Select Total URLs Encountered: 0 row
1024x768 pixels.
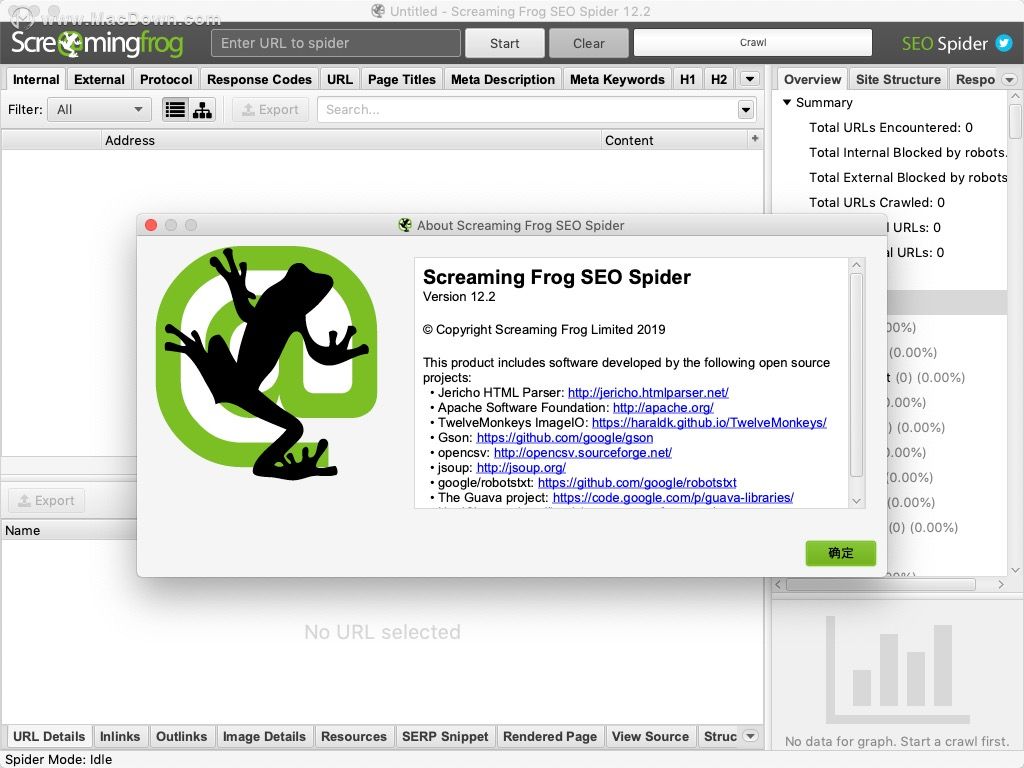(891, 127)
